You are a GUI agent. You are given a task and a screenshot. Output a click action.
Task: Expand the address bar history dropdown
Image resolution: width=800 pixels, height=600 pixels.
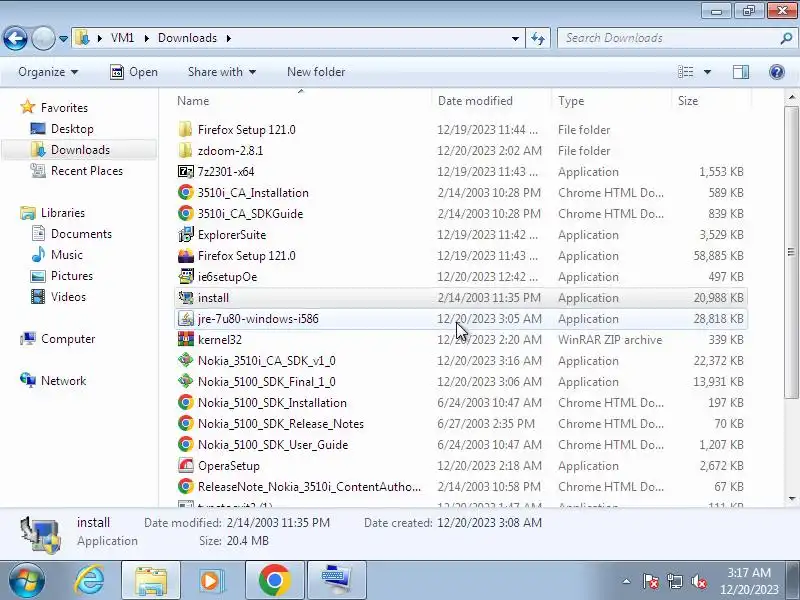515,38
